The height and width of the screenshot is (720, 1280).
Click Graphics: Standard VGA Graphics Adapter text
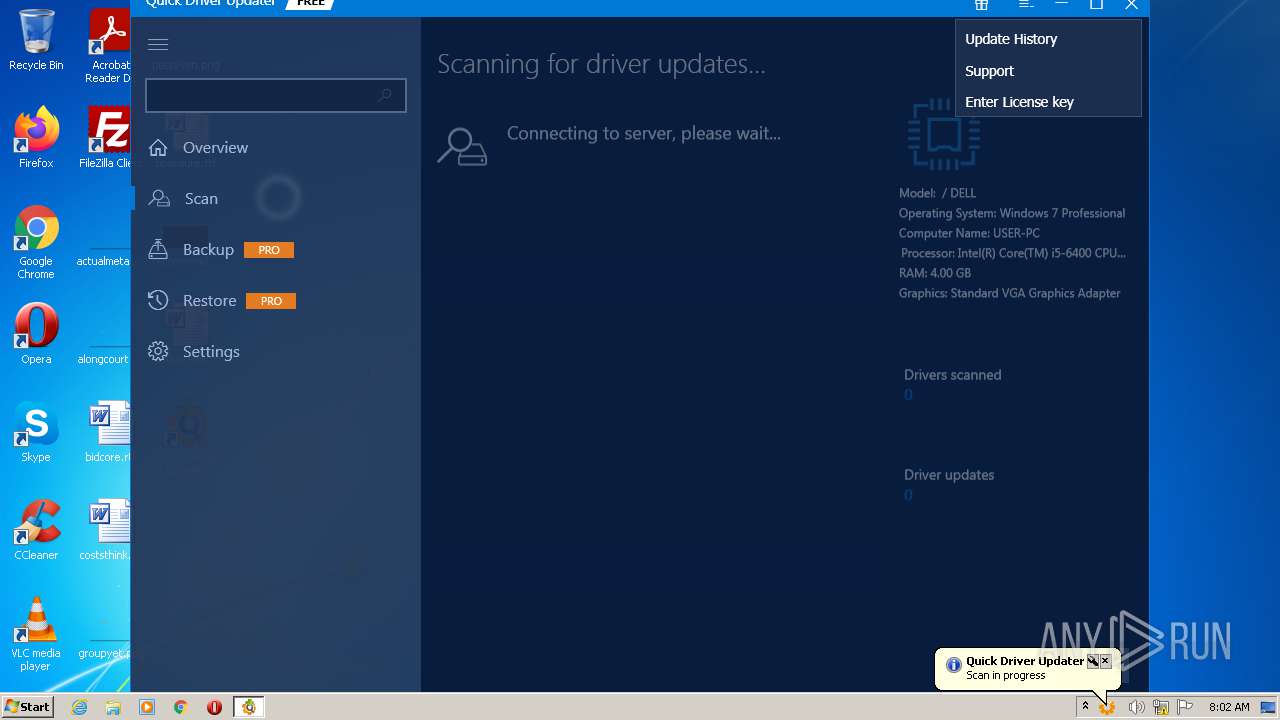click(1009, 293)
